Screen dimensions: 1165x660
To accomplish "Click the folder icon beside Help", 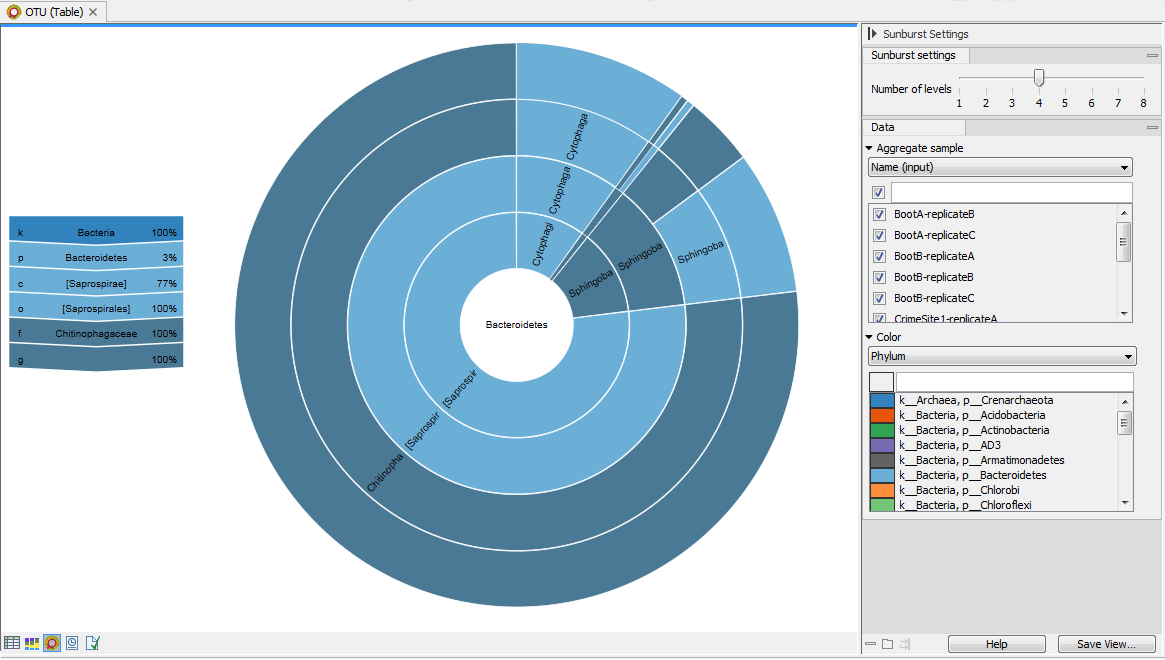I will point(887,644).
